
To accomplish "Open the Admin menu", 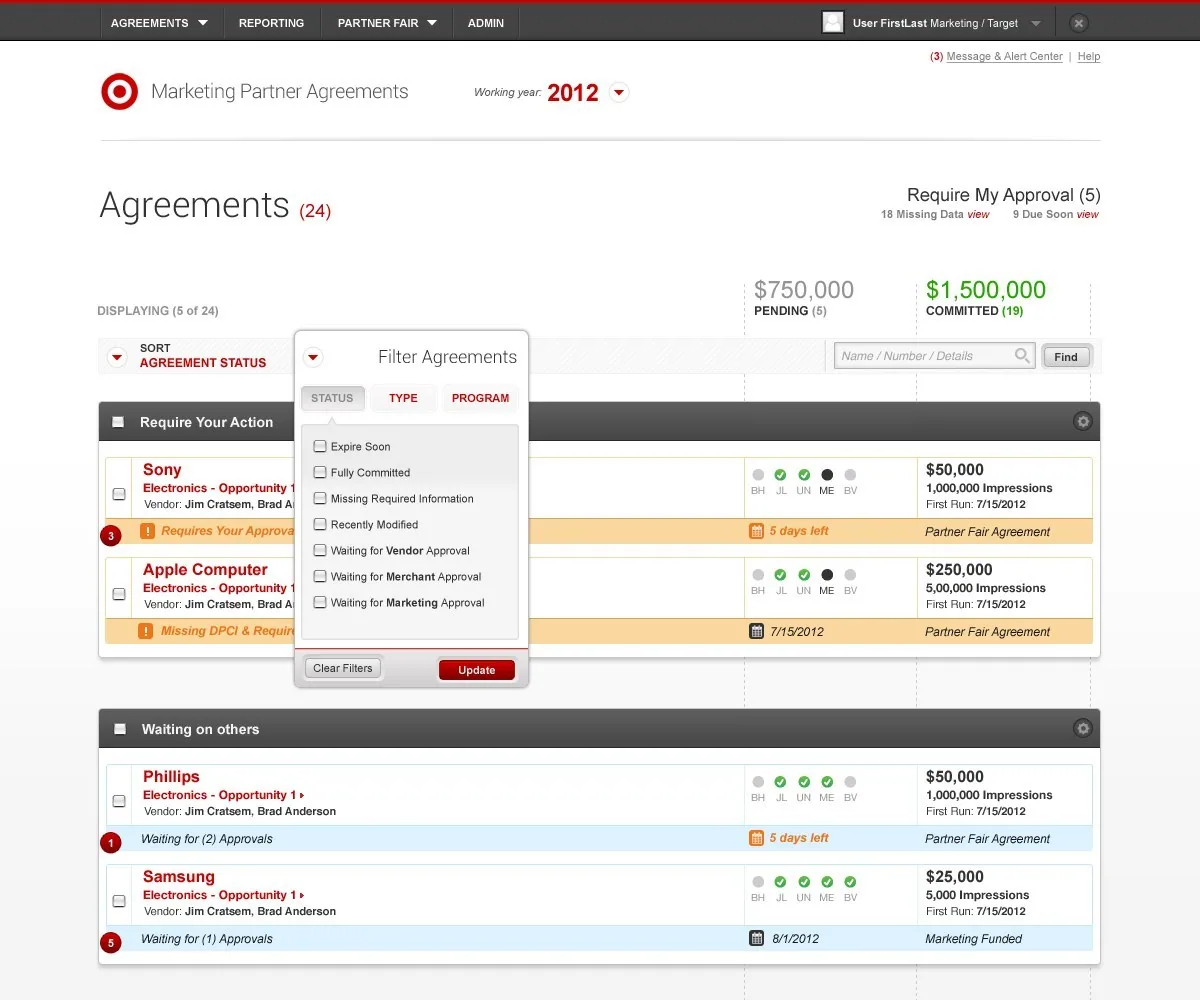I will tap(486, 23).
